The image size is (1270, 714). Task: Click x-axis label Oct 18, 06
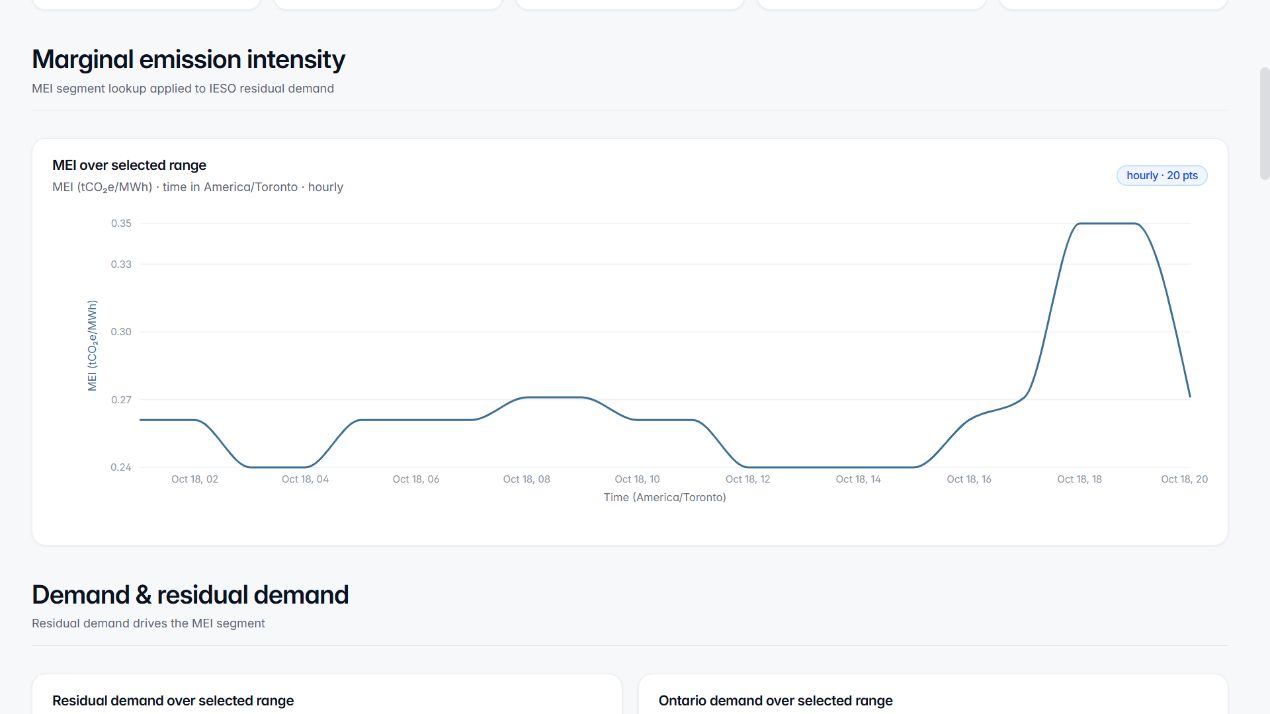416,480
